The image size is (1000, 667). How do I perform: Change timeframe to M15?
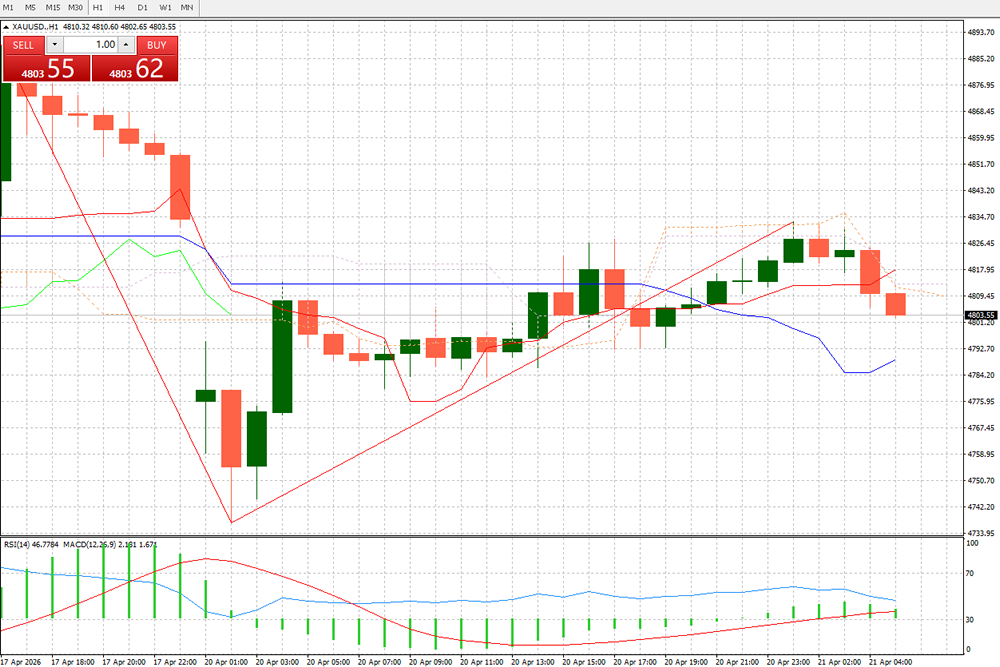click(53, 7)
